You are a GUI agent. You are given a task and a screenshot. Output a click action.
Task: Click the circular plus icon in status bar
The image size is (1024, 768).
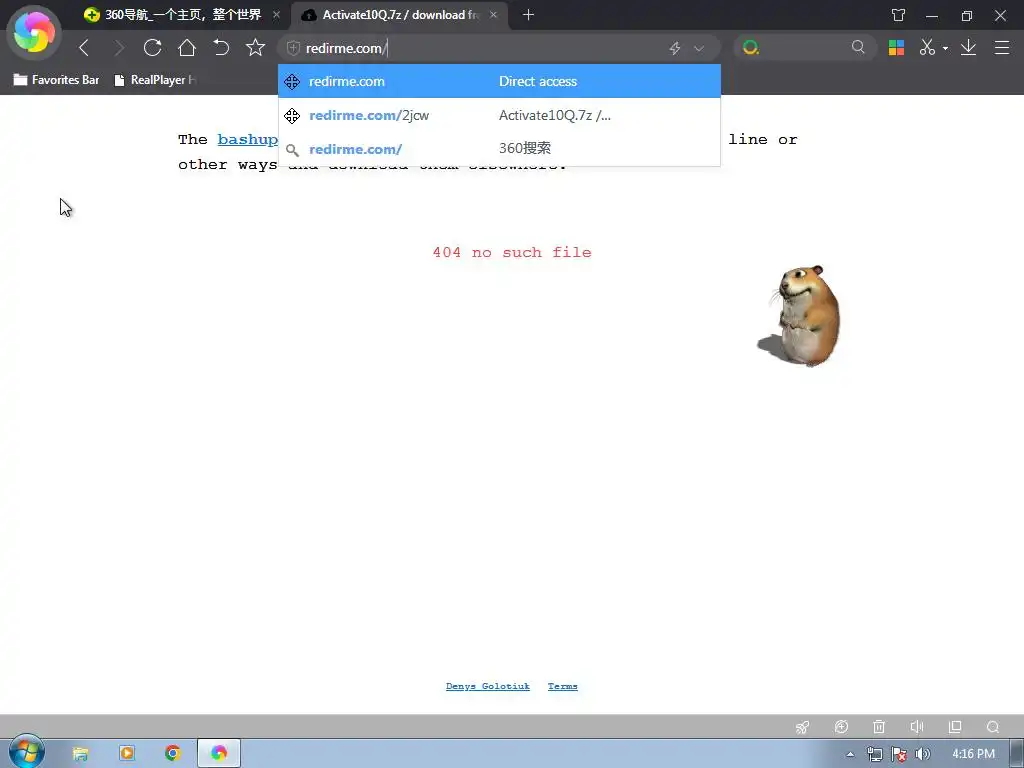(841, 727)
